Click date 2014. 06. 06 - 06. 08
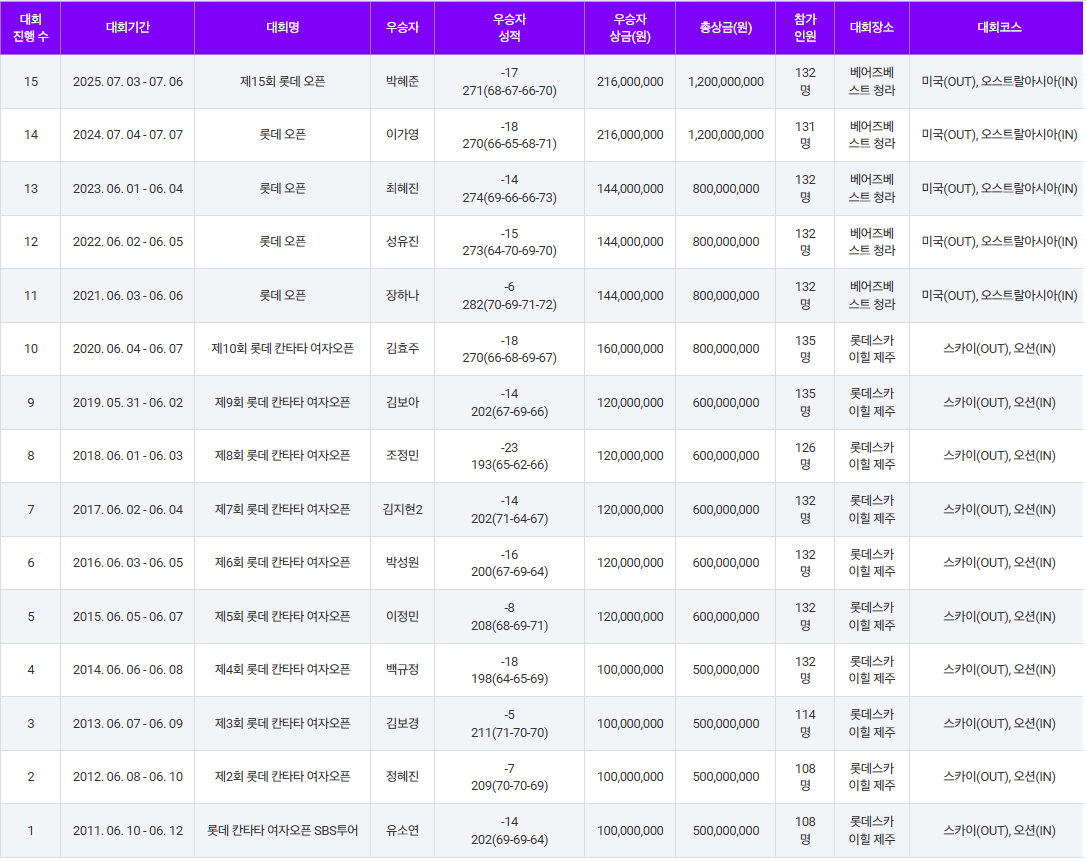Image resolution: width=1086 pixels, height=861 pixels. pos(128,670)
